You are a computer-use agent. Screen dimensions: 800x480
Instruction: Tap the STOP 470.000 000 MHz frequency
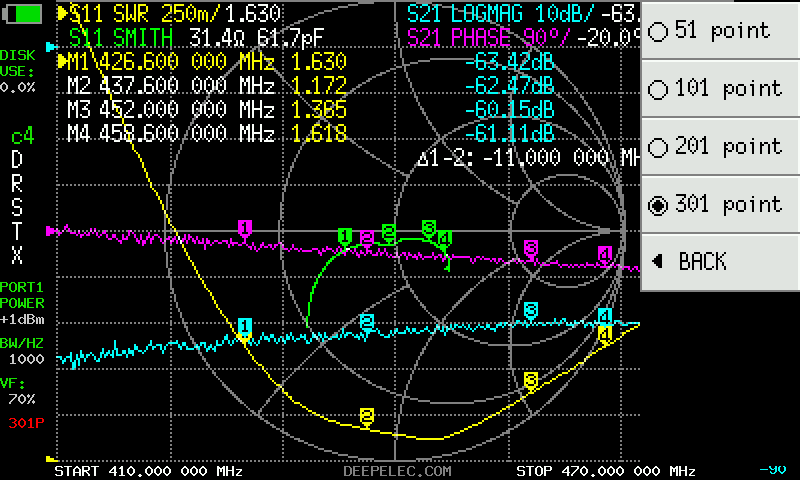tap(606, 471)
